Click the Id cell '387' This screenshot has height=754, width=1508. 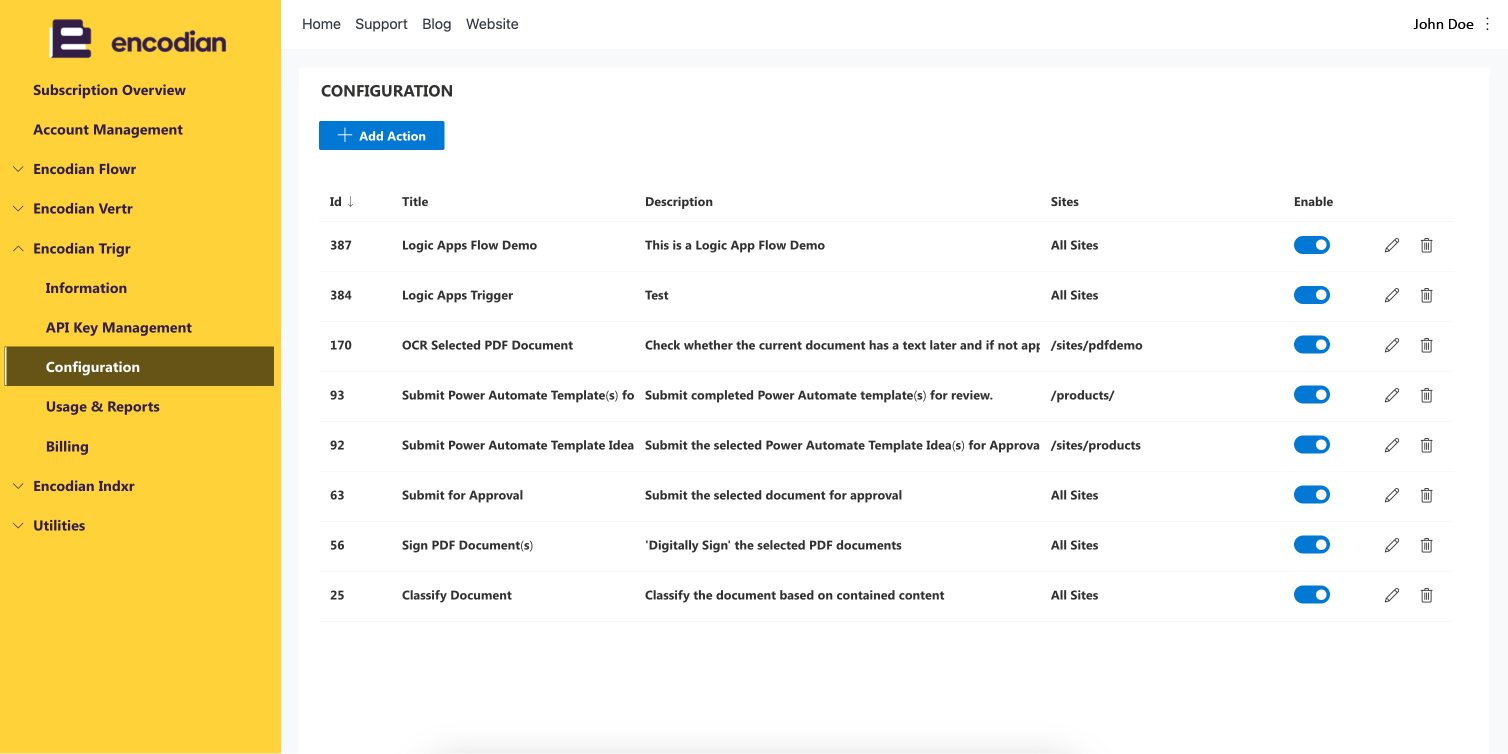pos(341,245)
